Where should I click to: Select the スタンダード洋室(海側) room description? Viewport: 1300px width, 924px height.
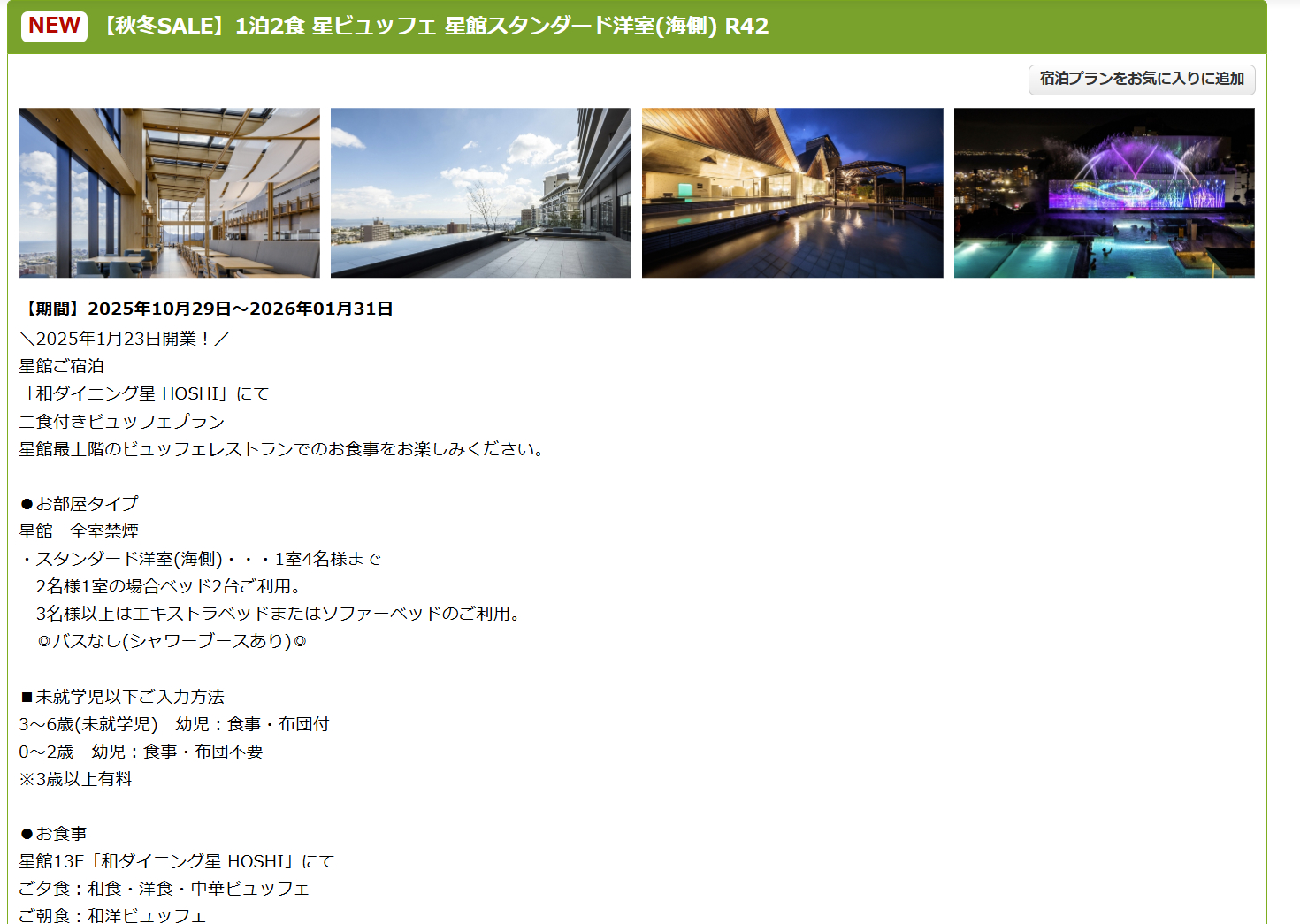tap(201, 559)
